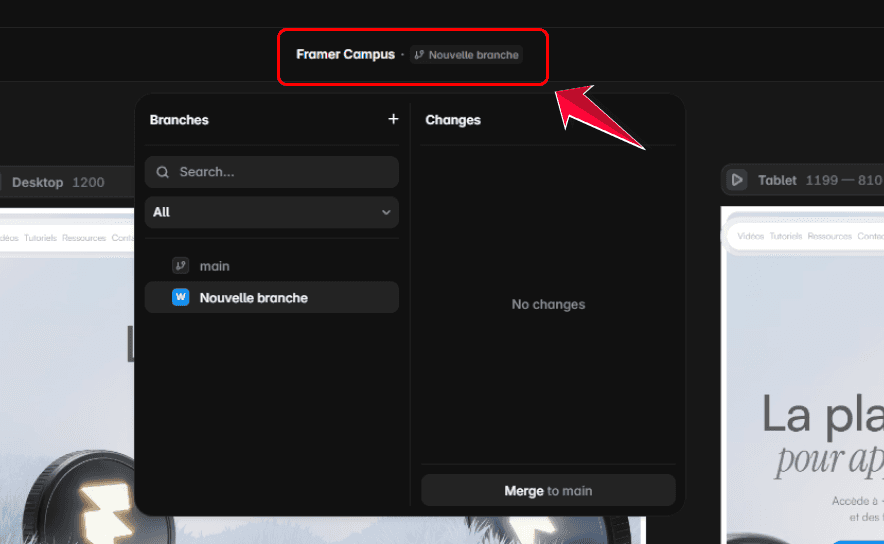Click the plus icon to add a branch
The image size is (884, 544).
coord(393,119)
